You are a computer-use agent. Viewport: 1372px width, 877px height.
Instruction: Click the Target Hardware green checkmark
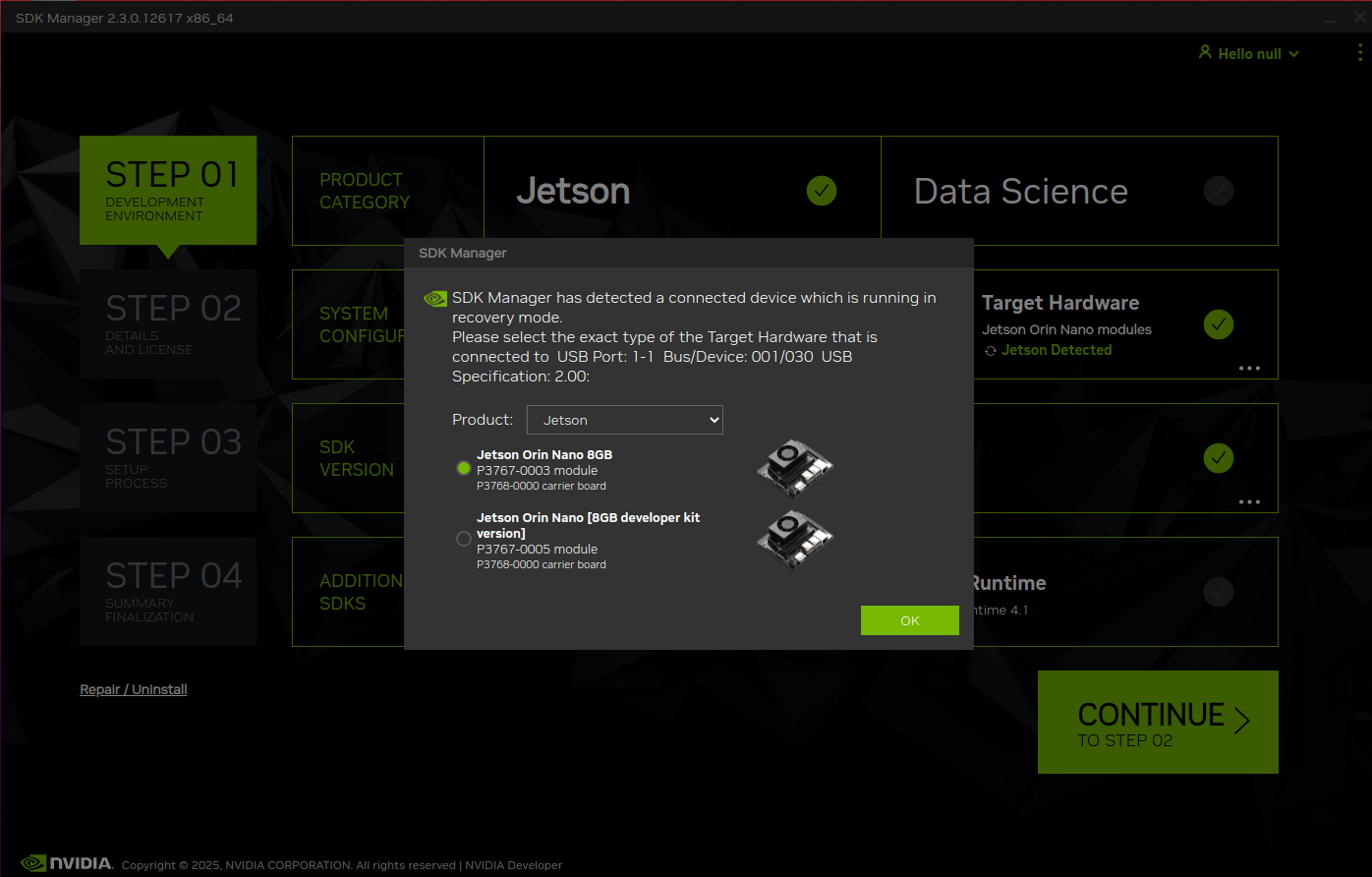click(x=1219, y=324)
